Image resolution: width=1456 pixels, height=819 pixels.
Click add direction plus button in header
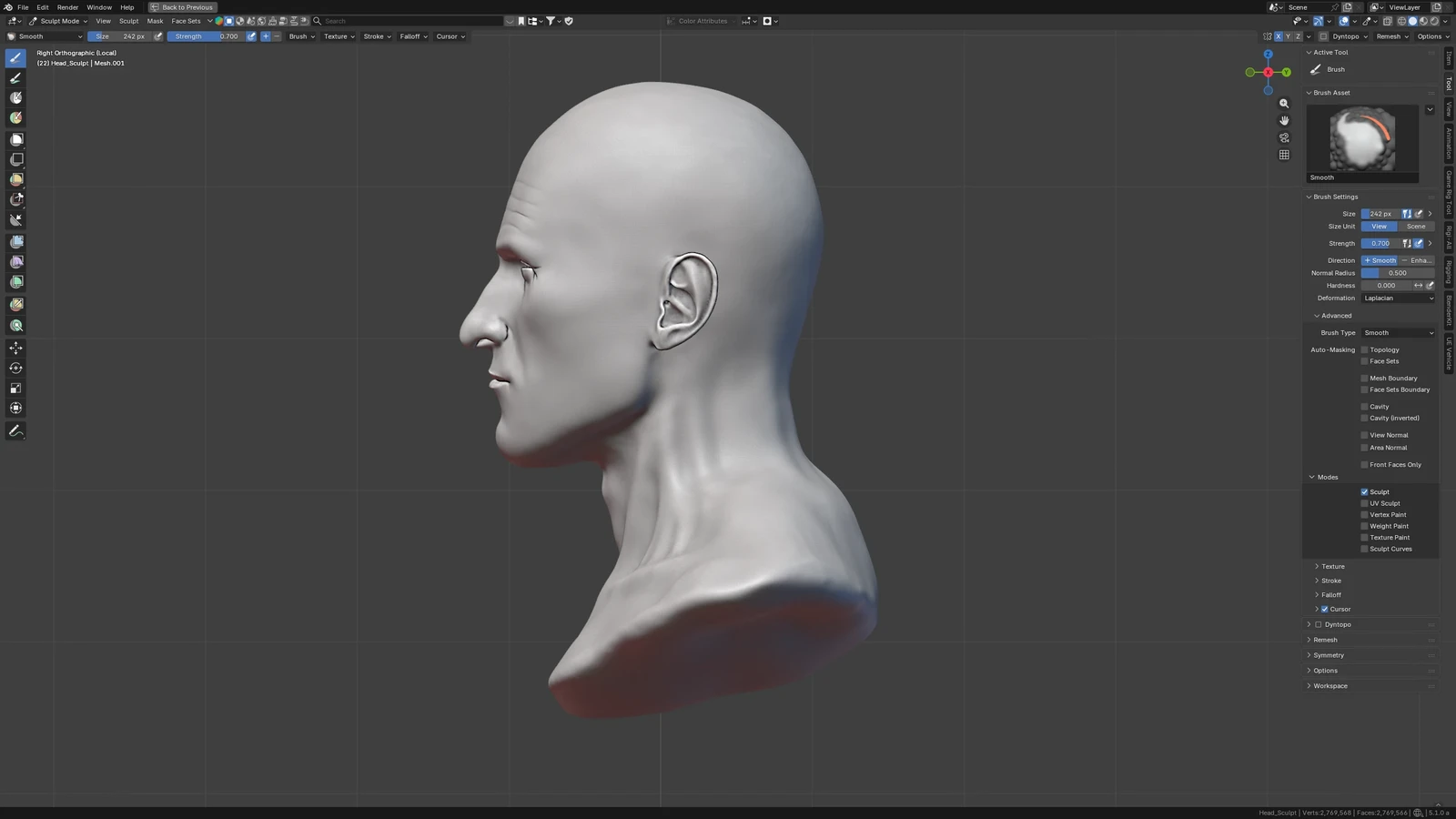pos(266,36)
